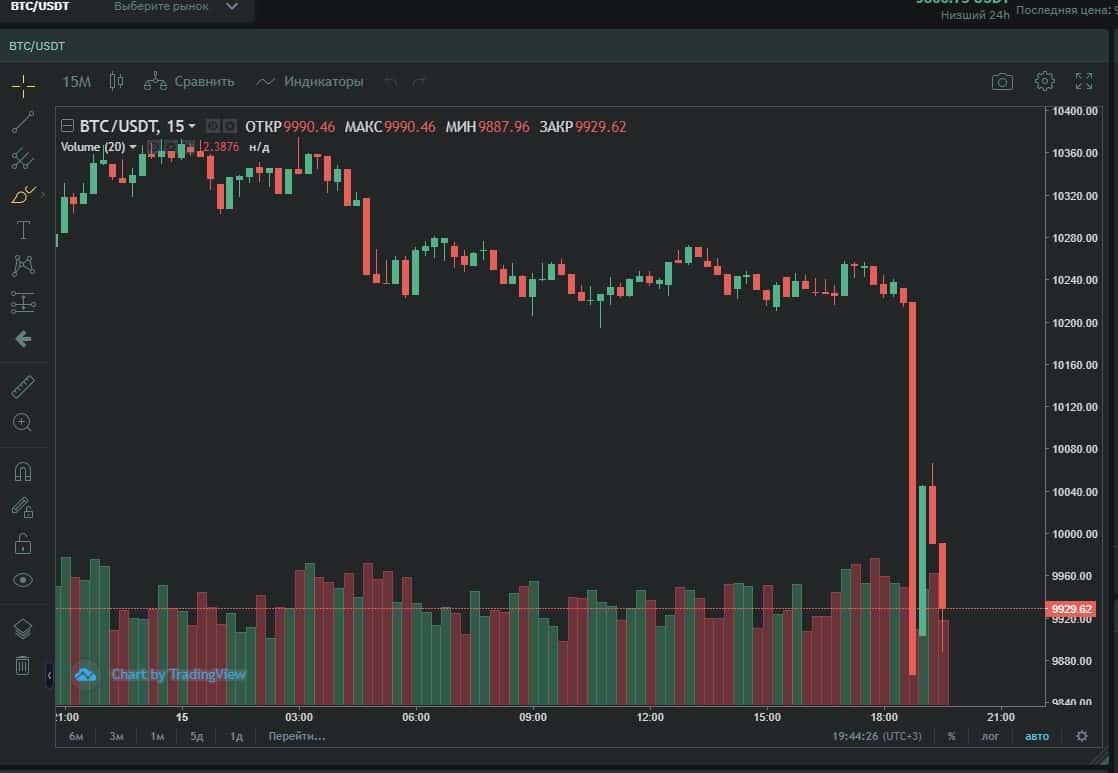
Task: Click the Chart by TradingView link
Action: tap(178, 674)
